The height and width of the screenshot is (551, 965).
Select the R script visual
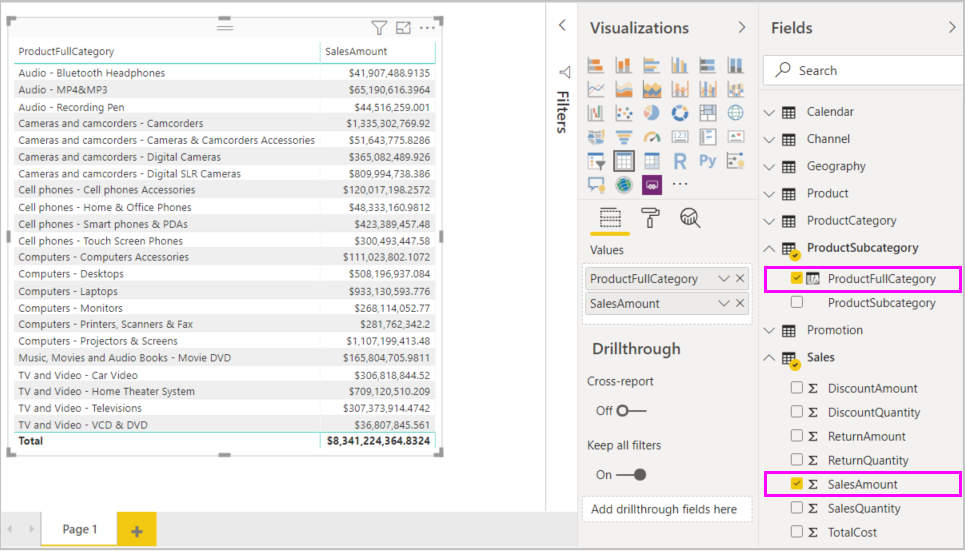click(x=680, y=161)
